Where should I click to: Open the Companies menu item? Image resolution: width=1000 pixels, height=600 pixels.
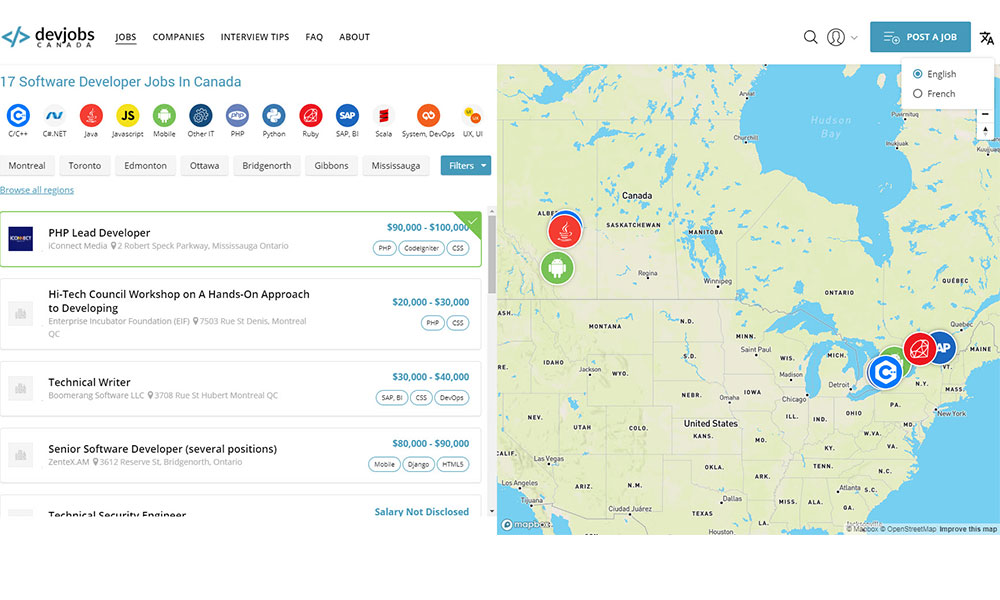click(178, 37)
